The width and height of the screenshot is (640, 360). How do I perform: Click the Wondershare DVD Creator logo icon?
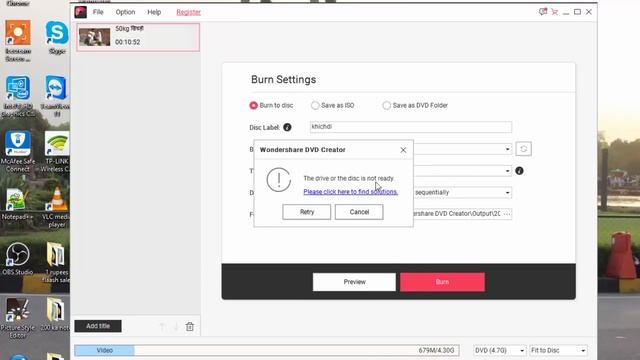pos(80,12)
